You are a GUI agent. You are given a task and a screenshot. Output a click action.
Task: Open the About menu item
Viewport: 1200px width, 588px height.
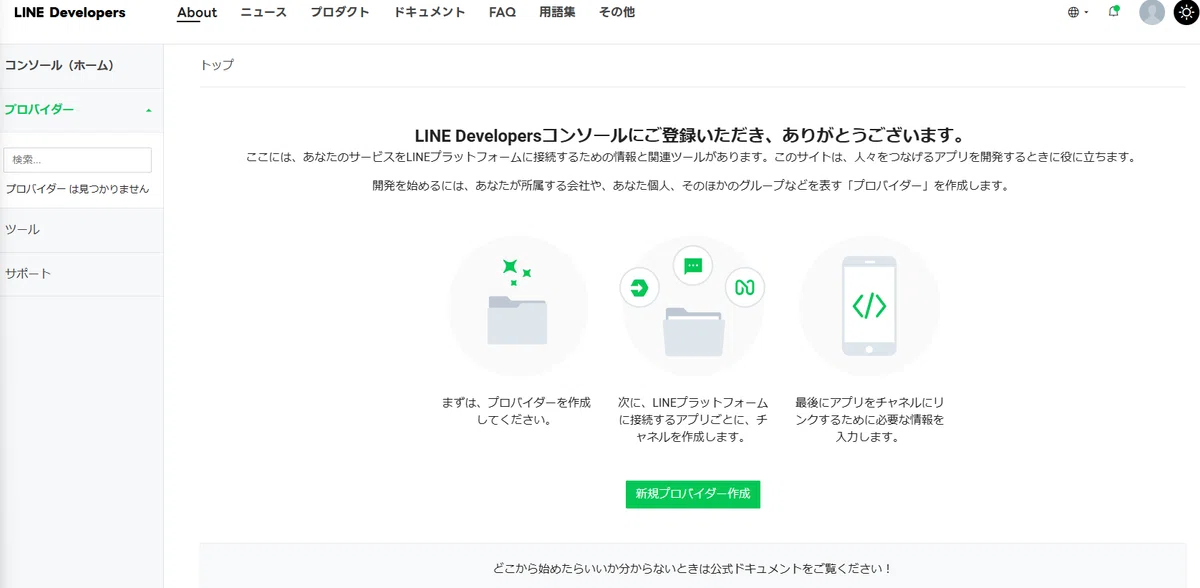[197, 13]
